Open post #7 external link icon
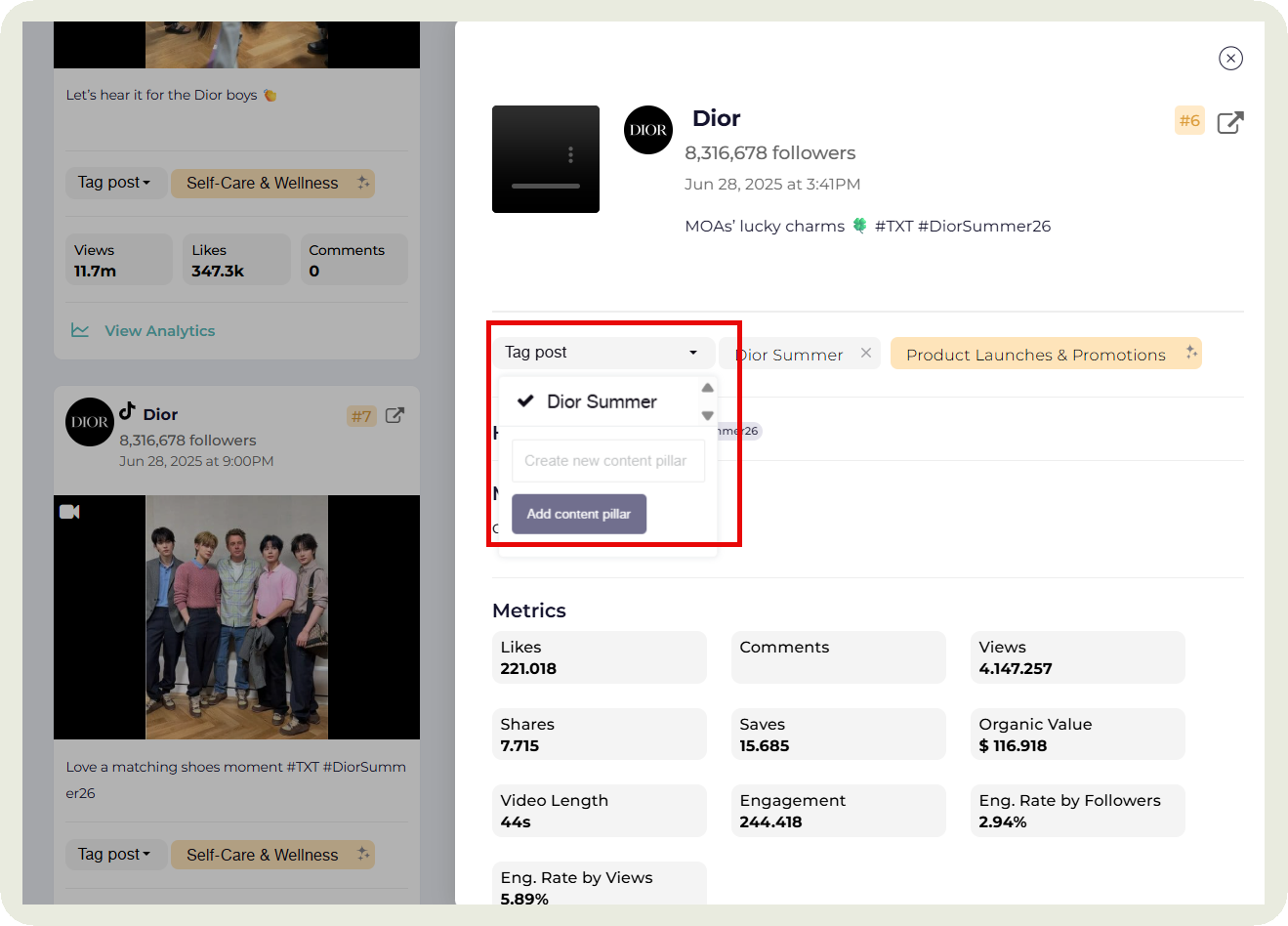Screen dimensions: 1288x926 coord(395,415)
